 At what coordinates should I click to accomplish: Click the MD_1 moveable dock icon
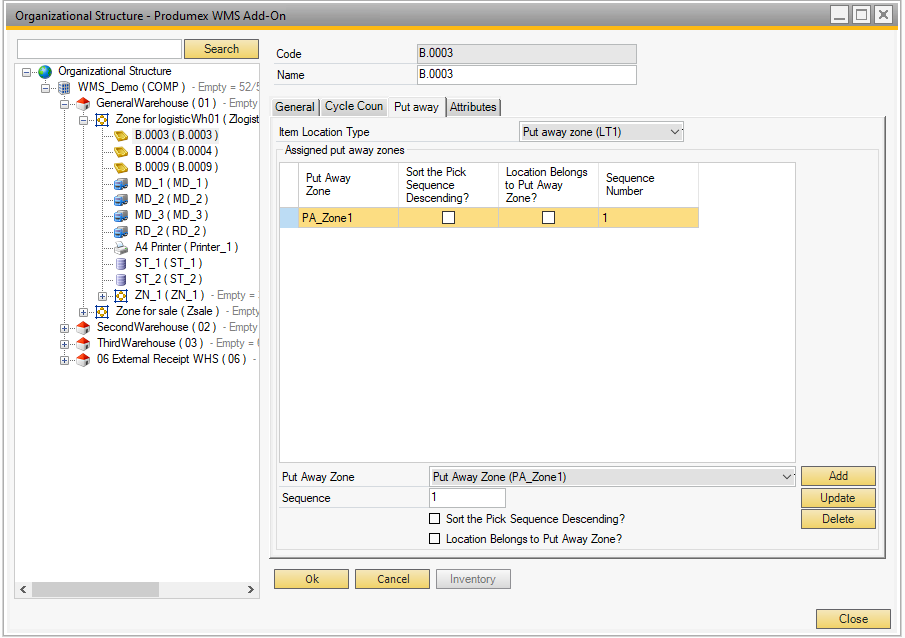[x=121, y=184]
